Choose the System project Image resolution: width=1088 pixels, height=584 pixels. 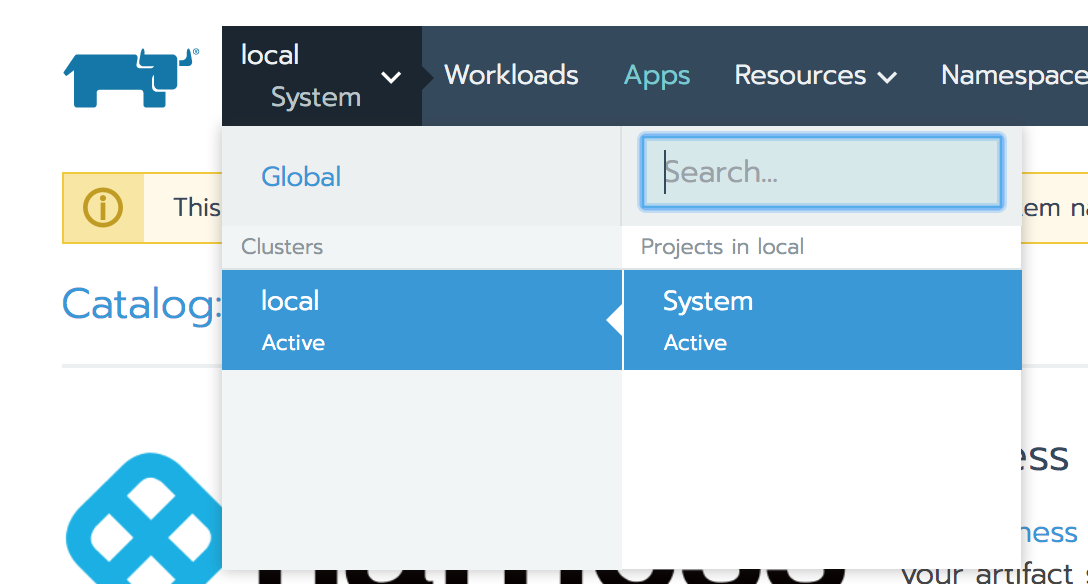(822, 320)
